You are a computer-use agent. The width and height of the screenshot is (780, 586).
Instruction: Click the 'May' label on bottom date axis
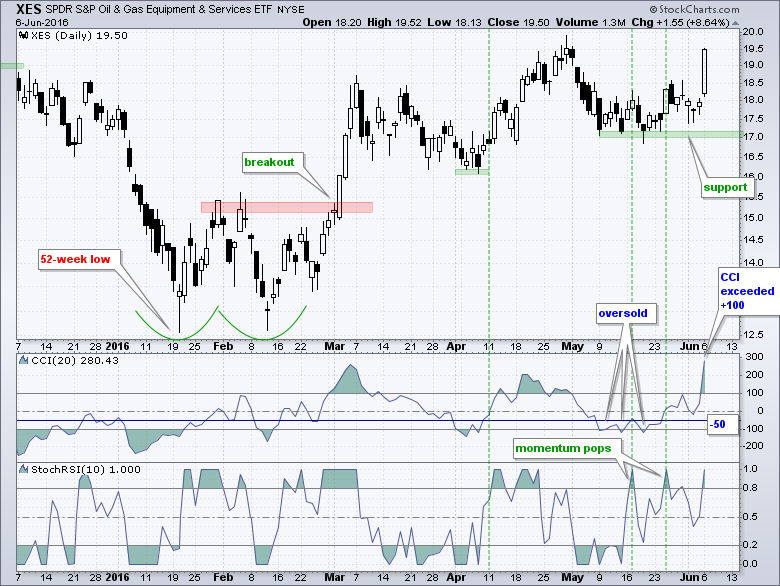pos(572,578)
